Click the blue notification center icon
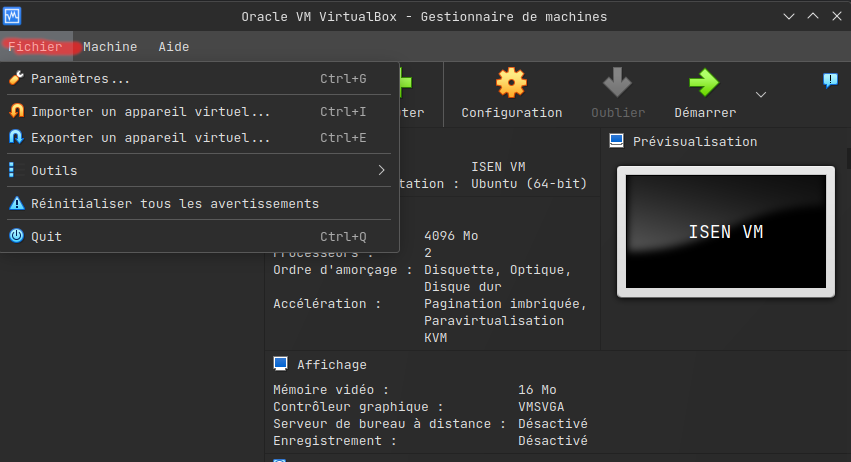 pyautogui.click(x=830, y=81)
